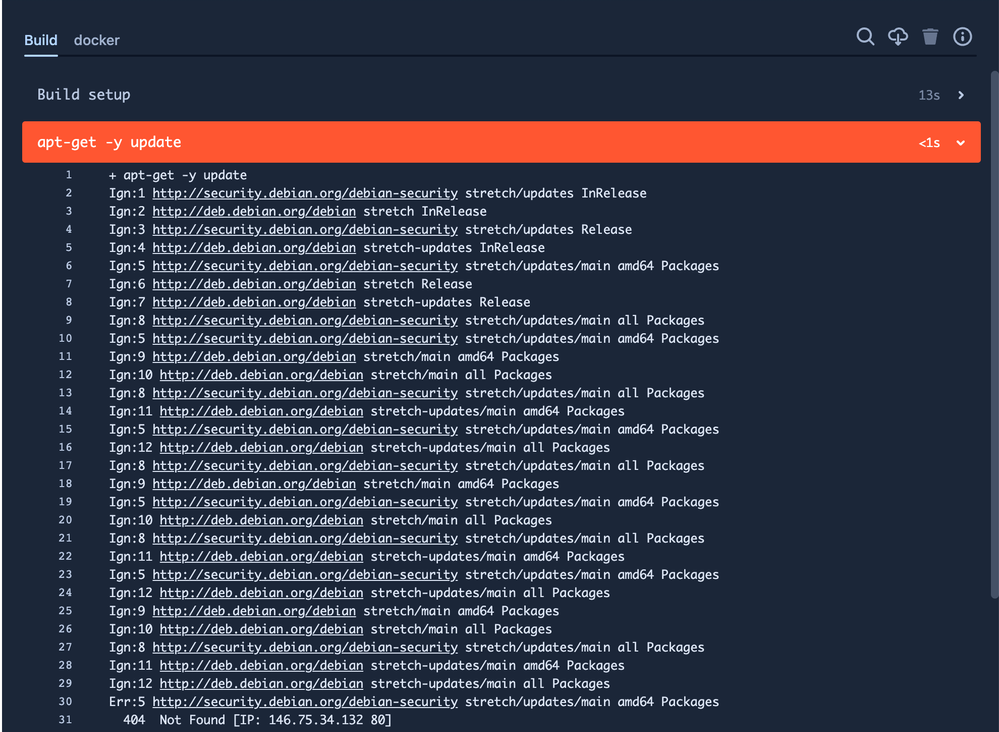This screenshot has height=732, width=999.
Task: Open the build info icon
Action: (962, 36)
